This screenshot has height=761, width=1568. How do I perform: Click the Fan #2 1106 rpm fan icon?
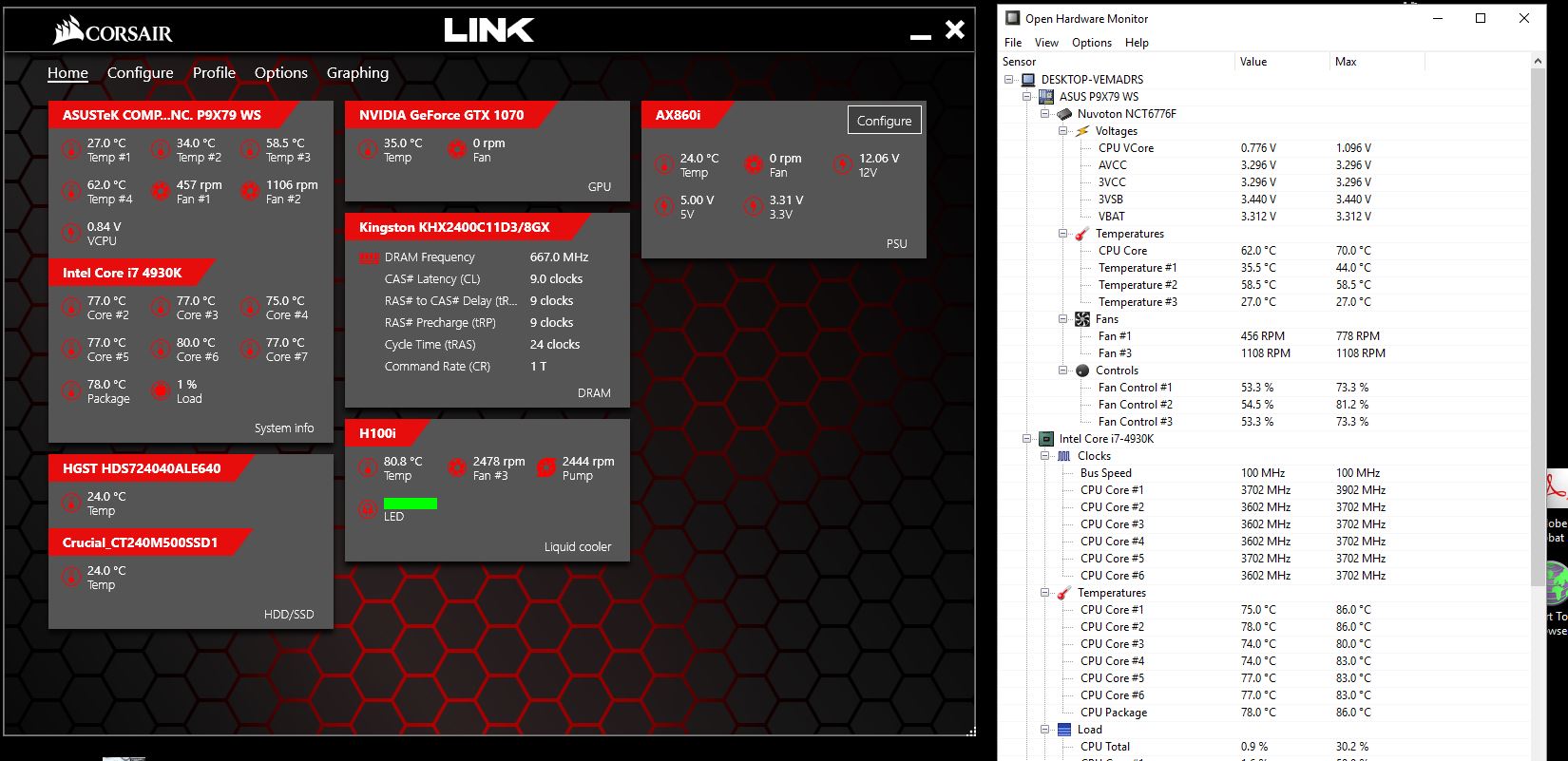[250, 191]
